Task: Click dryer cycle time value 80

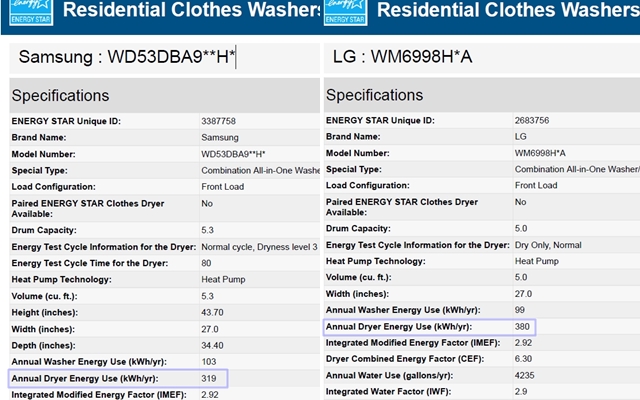Action: [x=206, y=263]
